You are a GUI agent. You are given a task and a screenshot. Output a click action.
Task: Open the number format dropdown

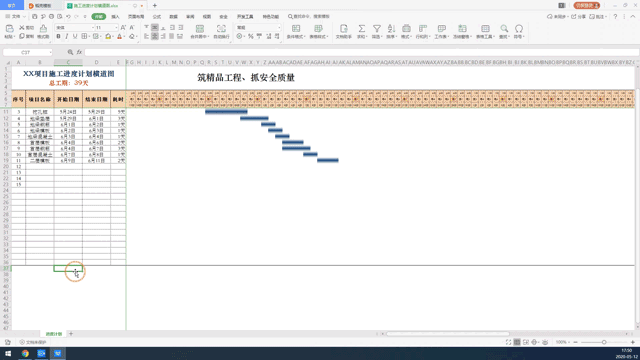click(258, 28)
